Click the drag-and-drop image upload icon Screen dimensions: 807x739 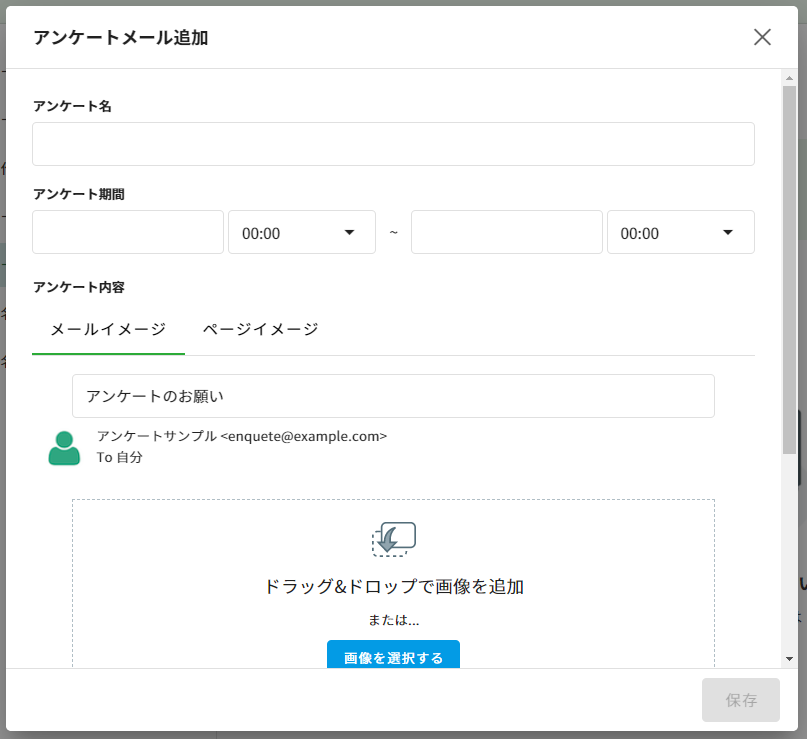393,539
